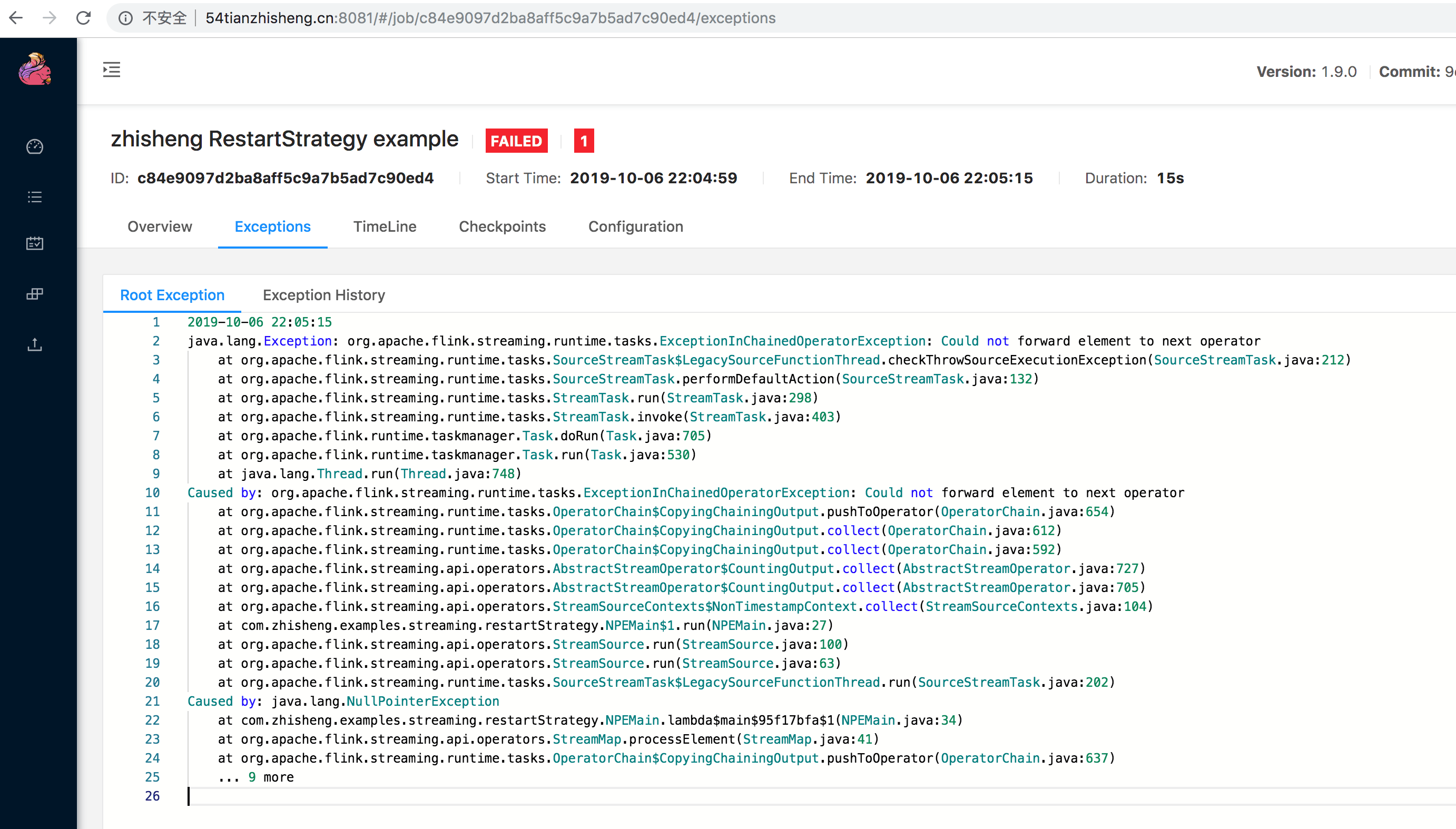The width and height of the screenshot is (1456, 829).
Task: Click Thread.run on line 9
Action: pyautogui.click(x=370, y=473)
